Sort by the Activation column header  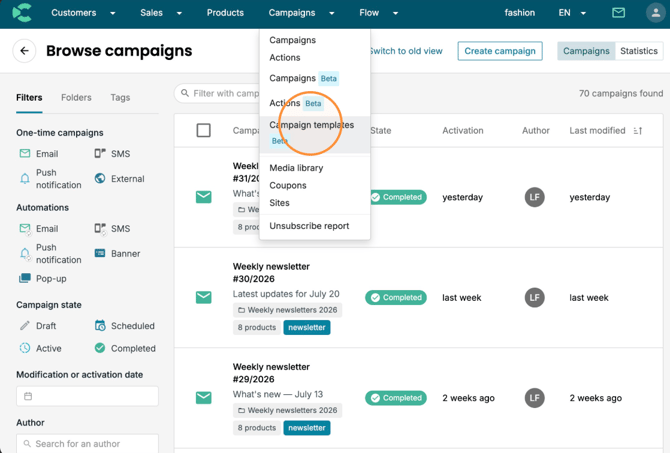pyautogui.click(x=462, y=131)
